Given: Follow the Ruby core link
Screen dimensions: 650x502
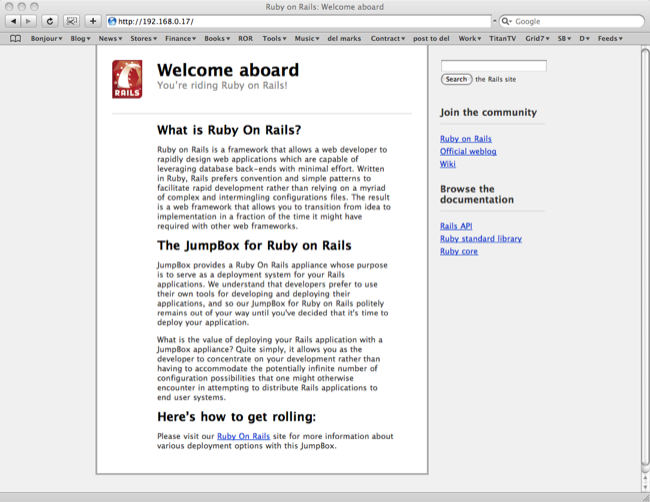Looking at the screenshot, I should pos(459,252).
